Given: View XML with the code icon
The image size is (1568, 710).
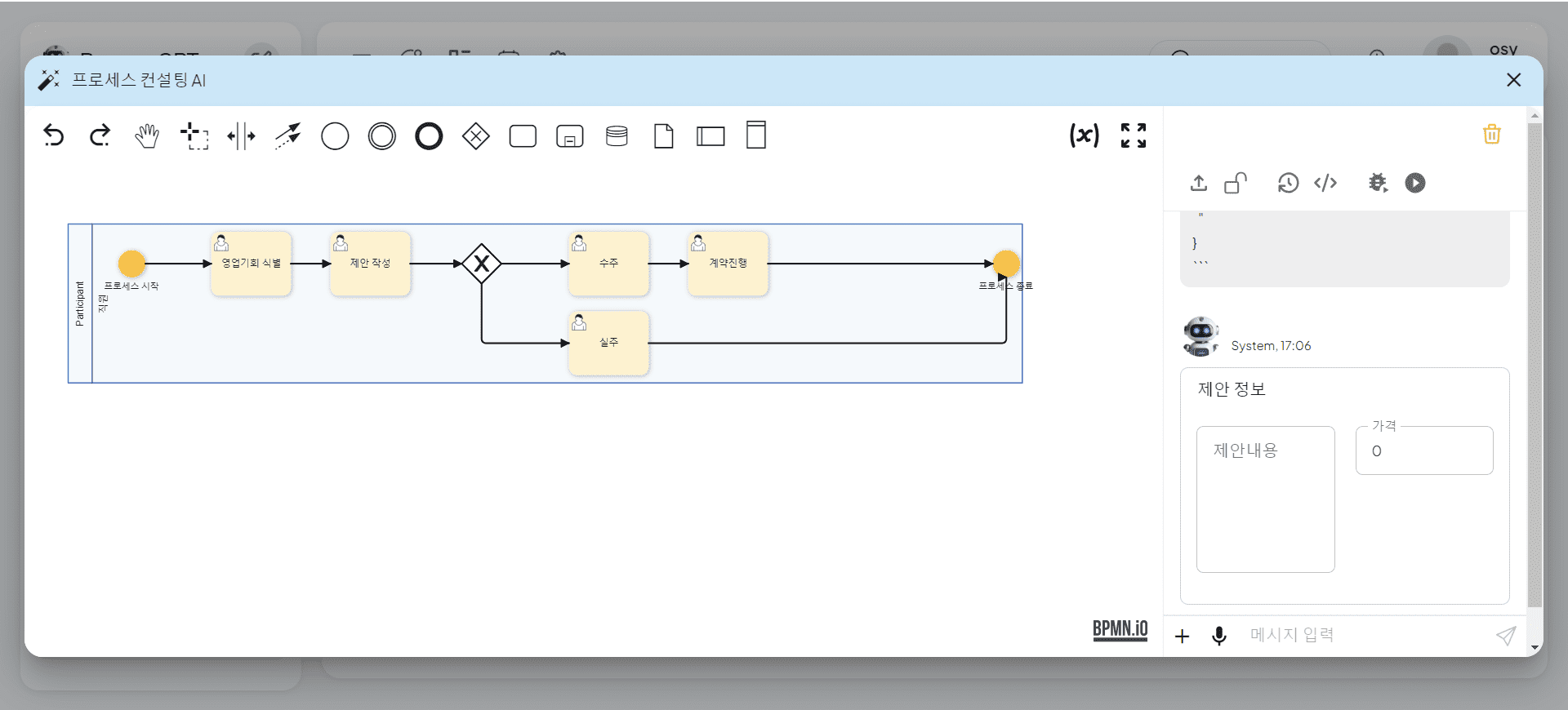Looking at the screenshot, I should tap(1325, 183).
